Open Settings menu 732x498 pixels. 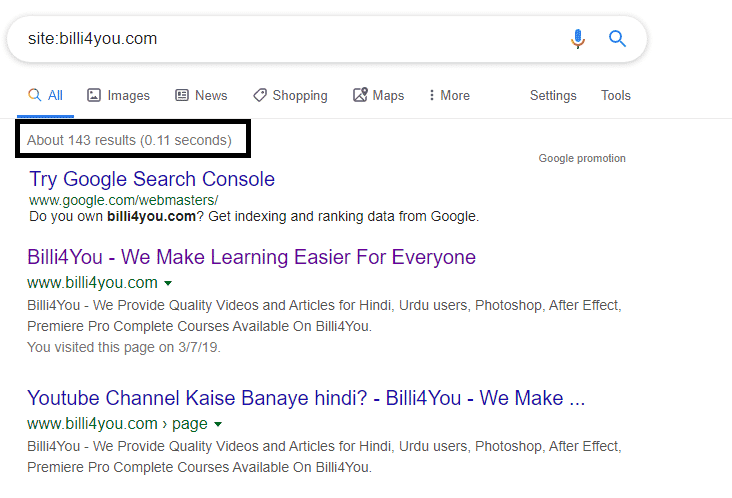coord(553,96)
